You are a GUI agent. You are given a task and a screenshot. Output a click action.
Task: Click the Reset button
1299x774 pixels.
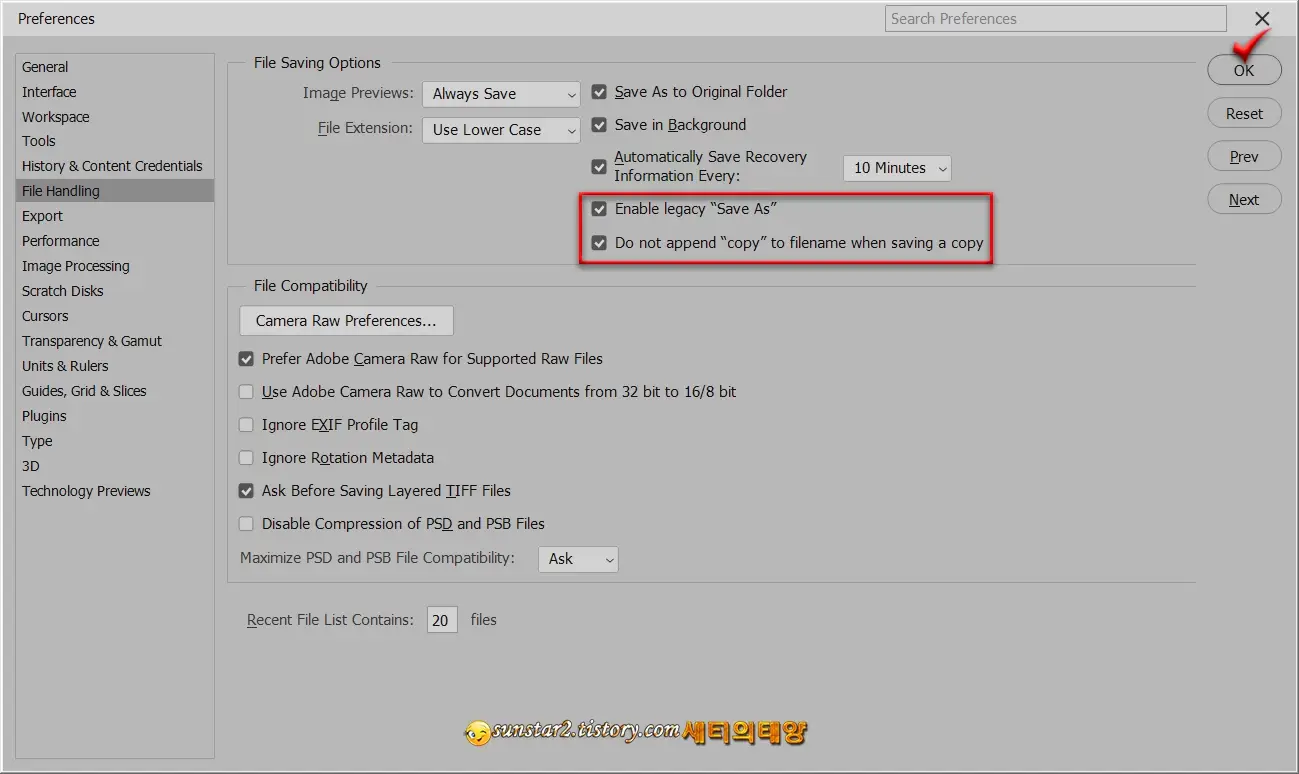point(1244,114)
